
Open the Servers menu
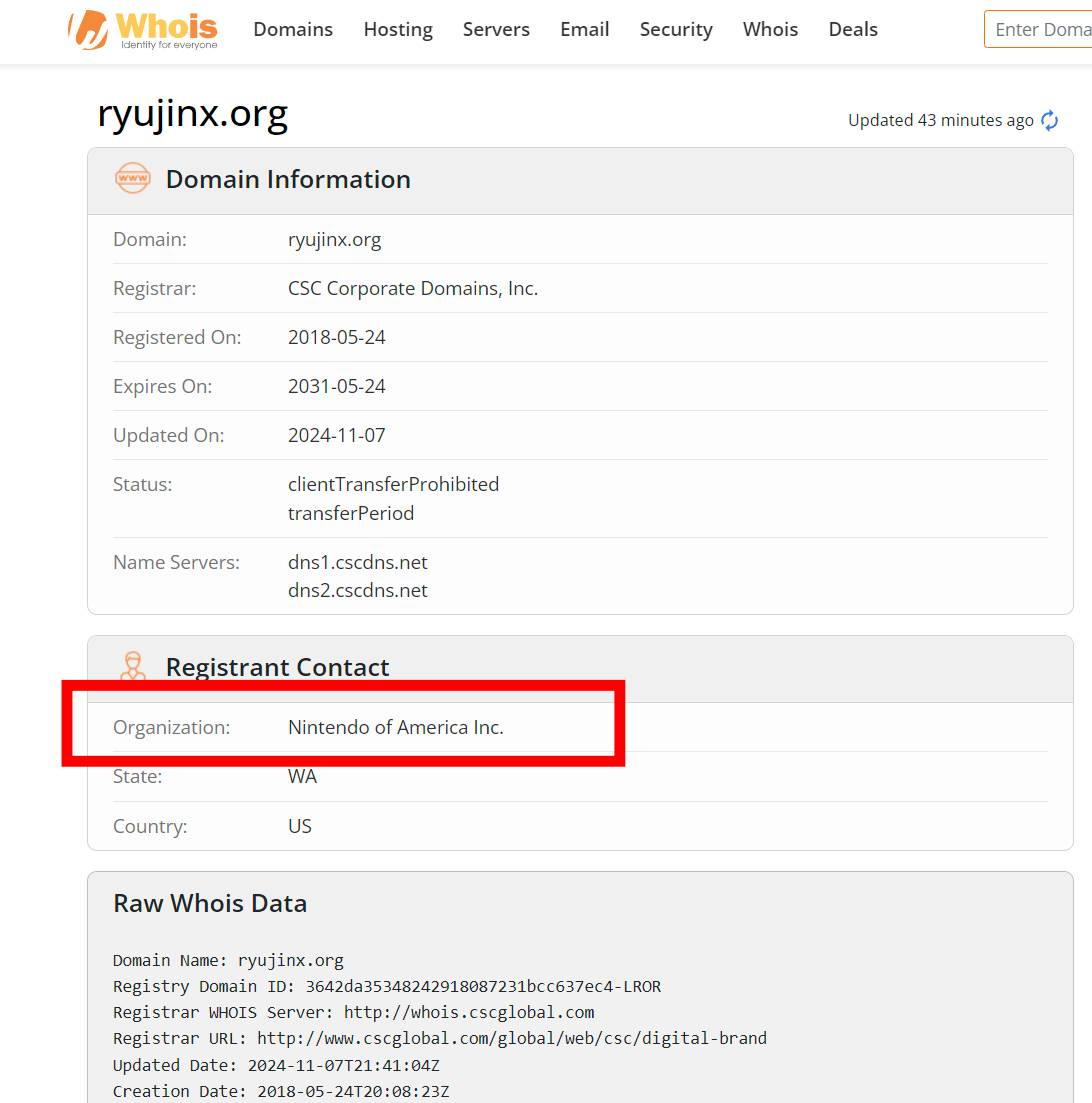tap(496, 30)
